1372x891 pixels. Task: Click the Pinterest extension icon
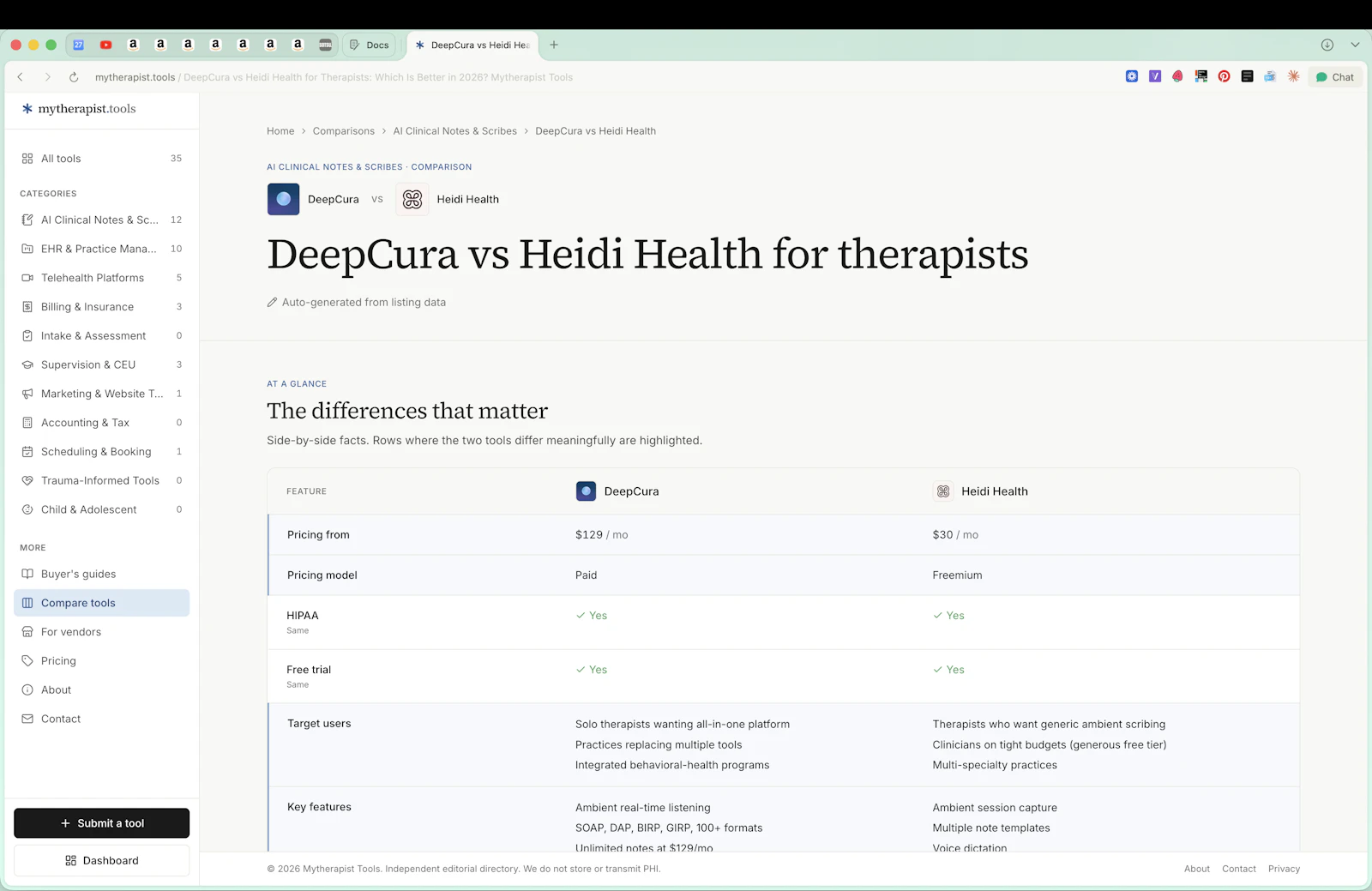point(1225,76)
